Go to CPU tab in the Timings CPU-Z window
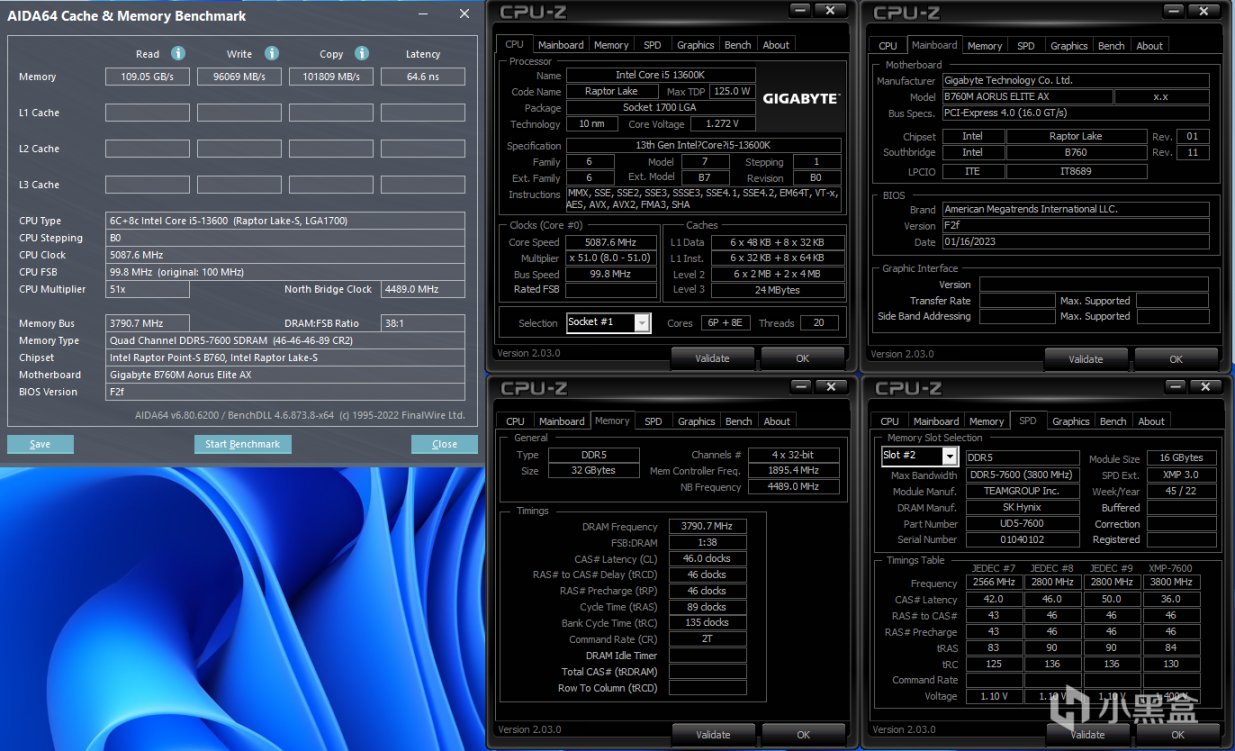Viewport: 1235px width, 751px height. pyautogui.click(x=515, y=421)
